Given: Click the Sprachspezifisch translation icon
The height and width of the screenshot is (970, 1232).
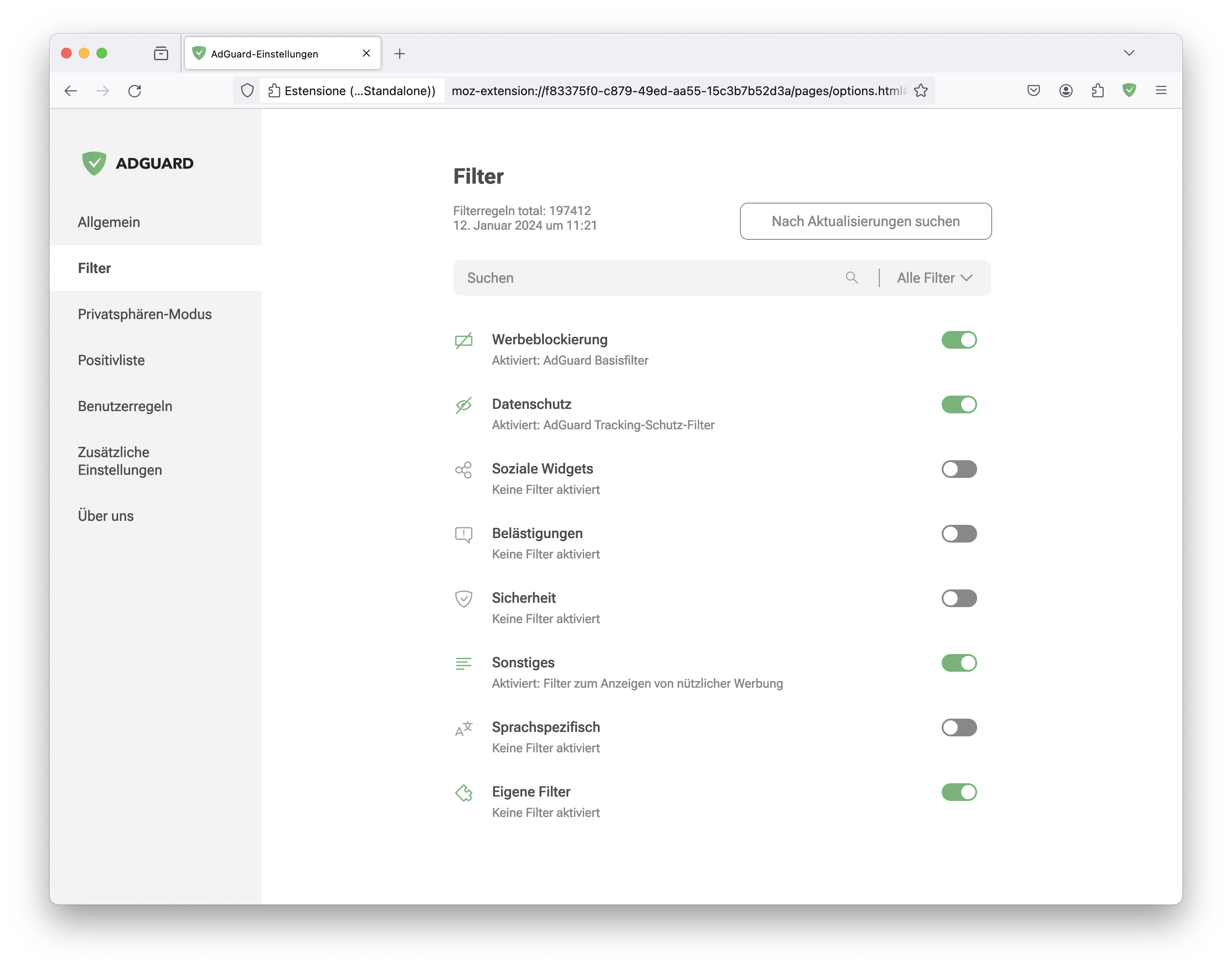Looking at the screenshot, I should pos(463,728).
